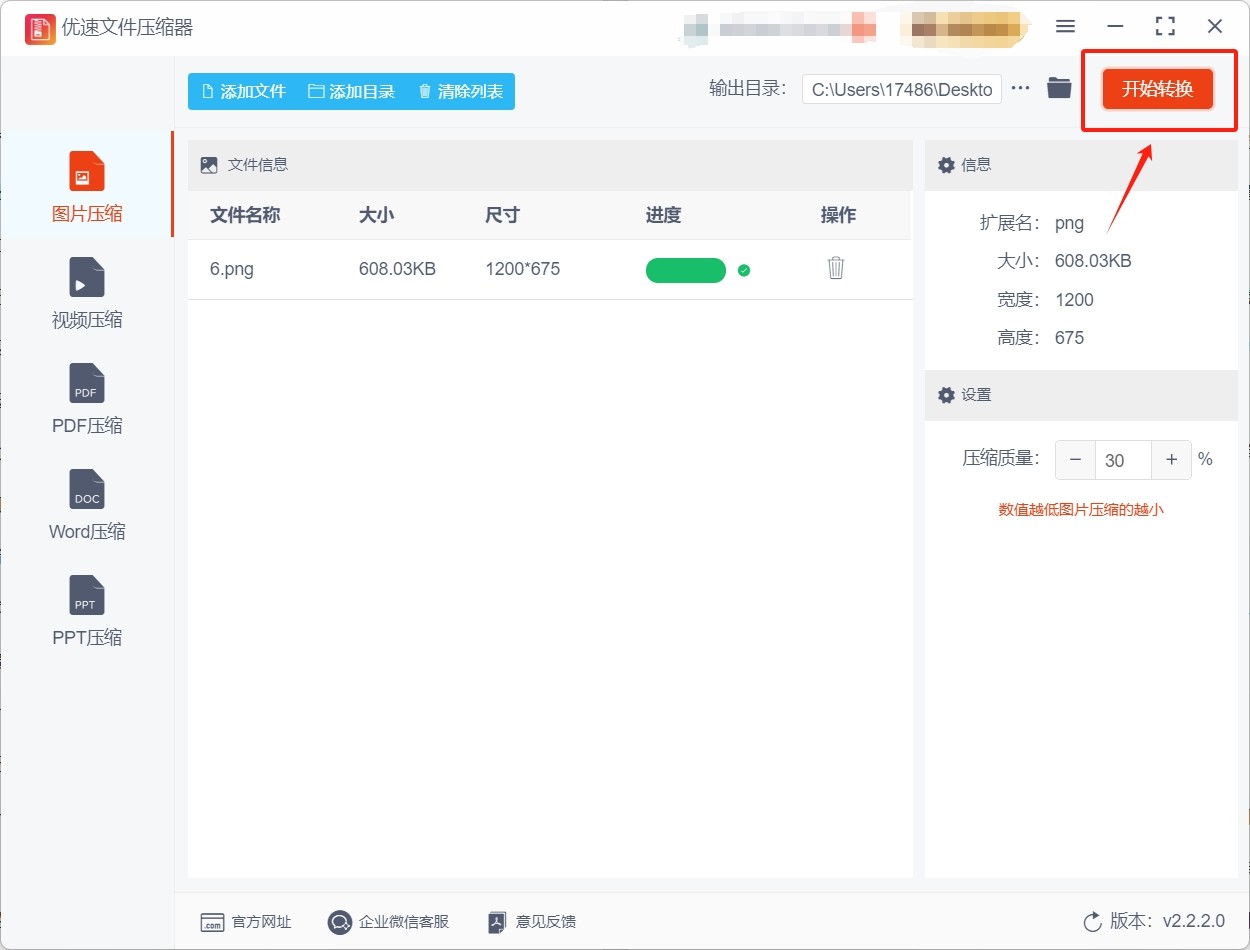Viewport: 1250px width, 950px height.
Task: Open output folder via the folder icon
Action: [1059, 88]
